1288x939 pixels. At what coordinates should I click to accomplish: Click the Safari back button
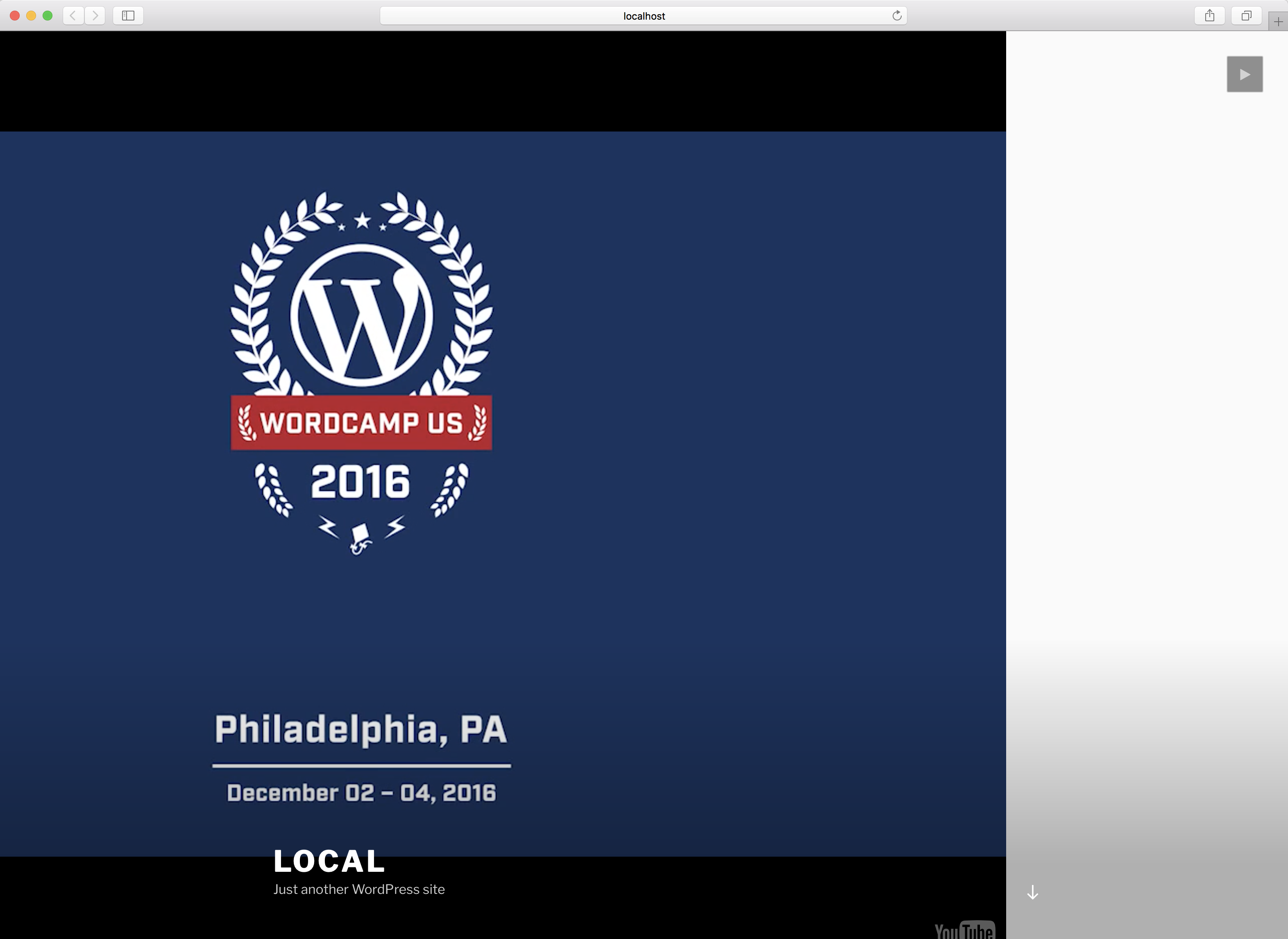pyautogui.click(x=73, y=15)
